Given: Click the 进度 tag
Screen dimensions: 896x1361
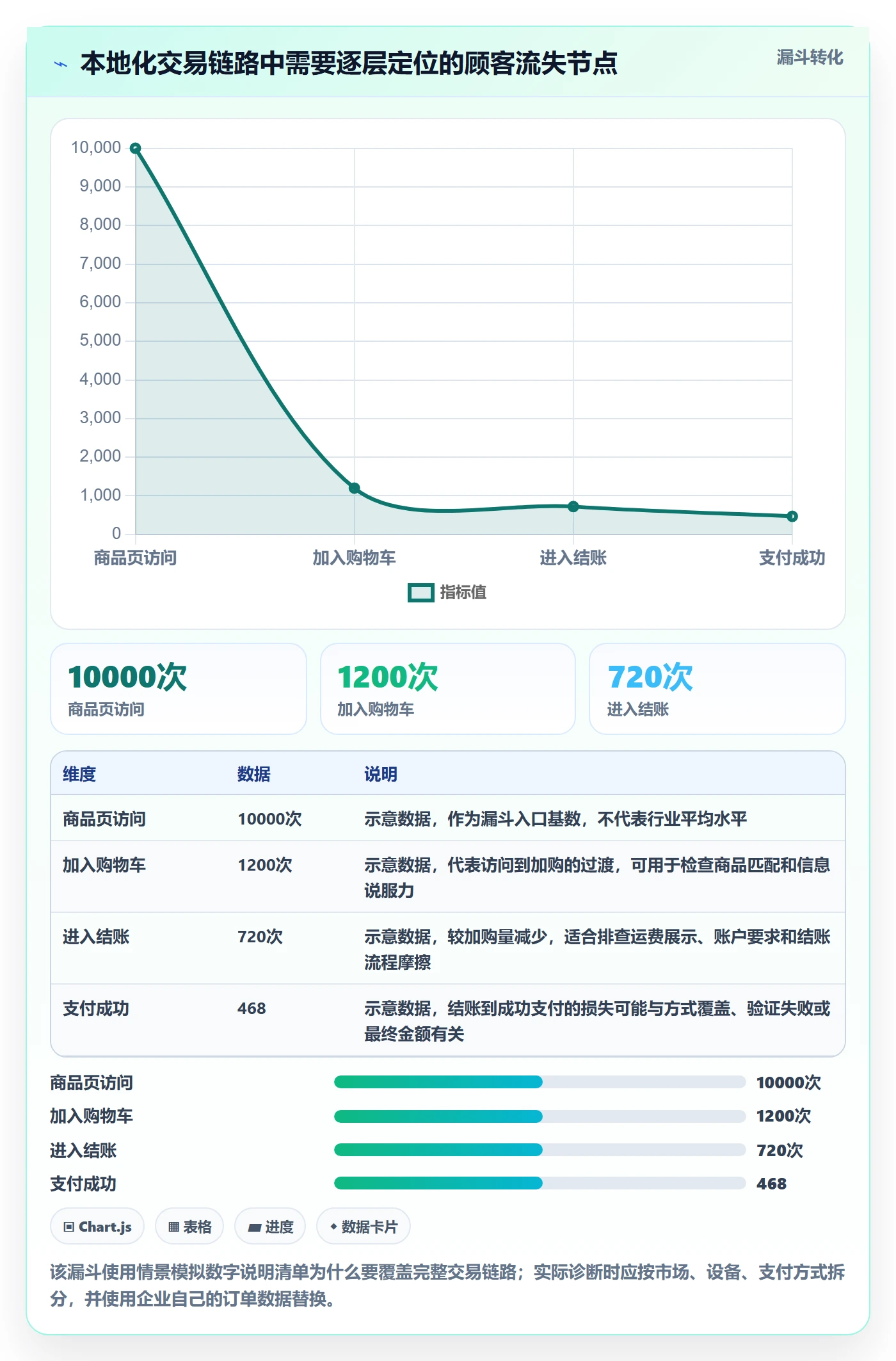Looking at the screenshot, I should coord(270,1227).
